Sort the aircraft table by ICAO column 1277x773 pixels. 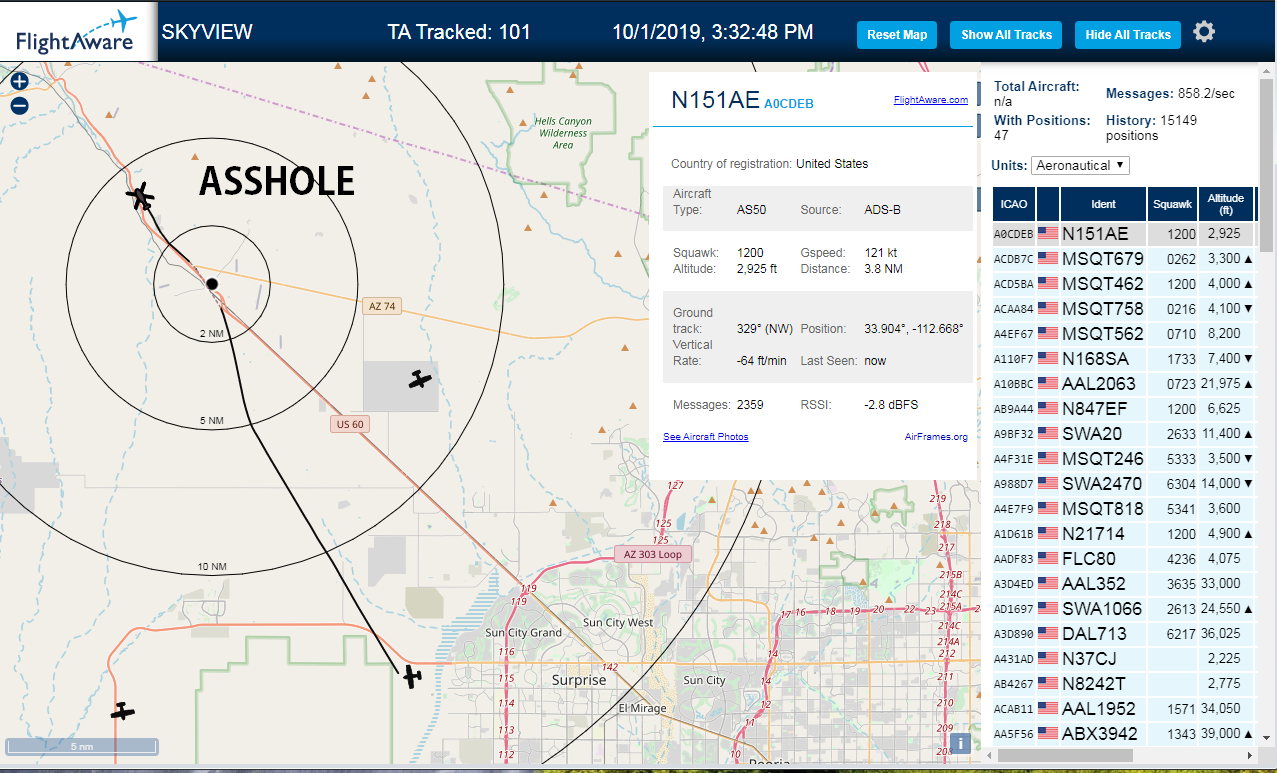pyautogui.click(x=1014, y=204)
